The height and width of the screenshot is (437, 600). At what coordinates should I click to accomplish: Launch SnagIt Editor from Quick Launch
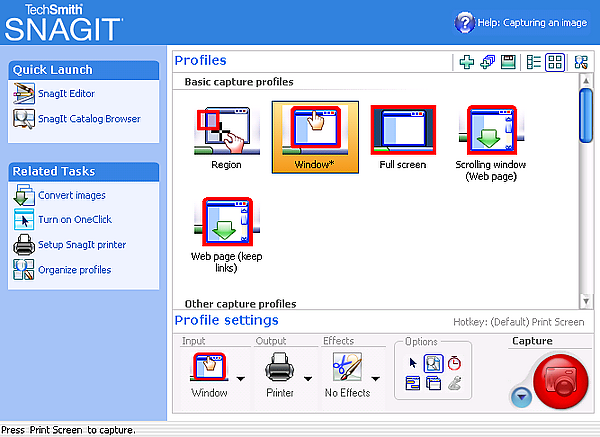tap(54, 93)
